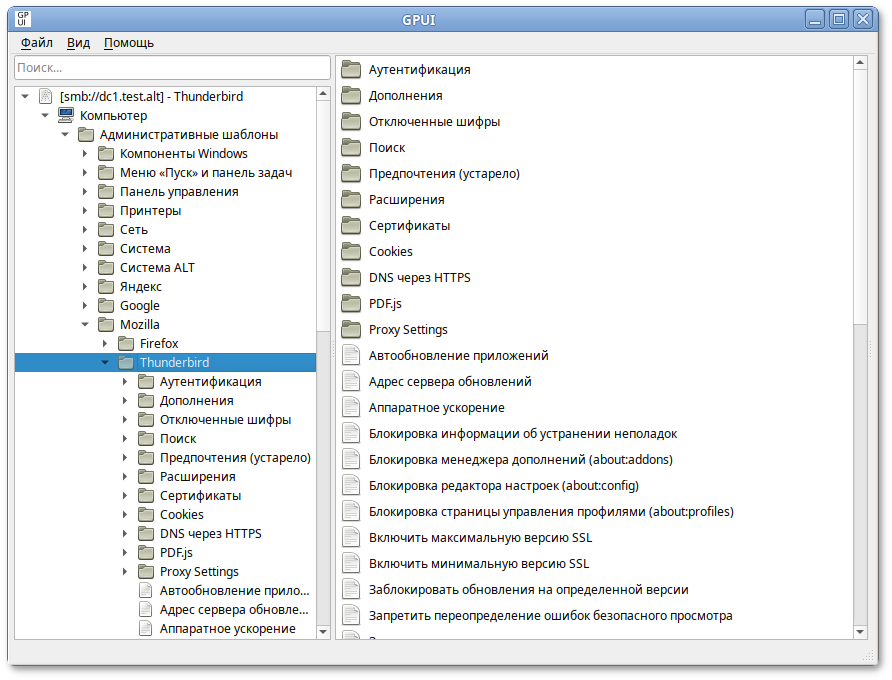The height and width of the screenshot is (680, 892).
Task: Expand the Firefox tree node
Action: pyautogui.click(x=105, y=343)
